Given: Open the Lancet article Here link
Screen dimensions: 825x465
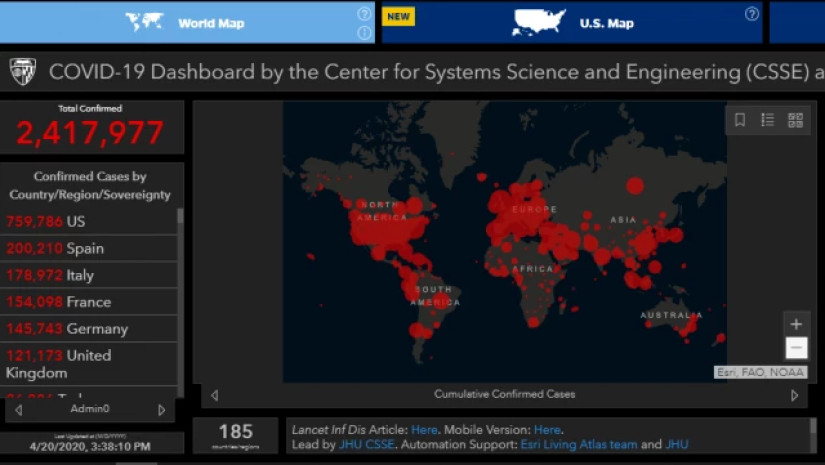Looking at the screenshot, I should [x=424, y=430].
